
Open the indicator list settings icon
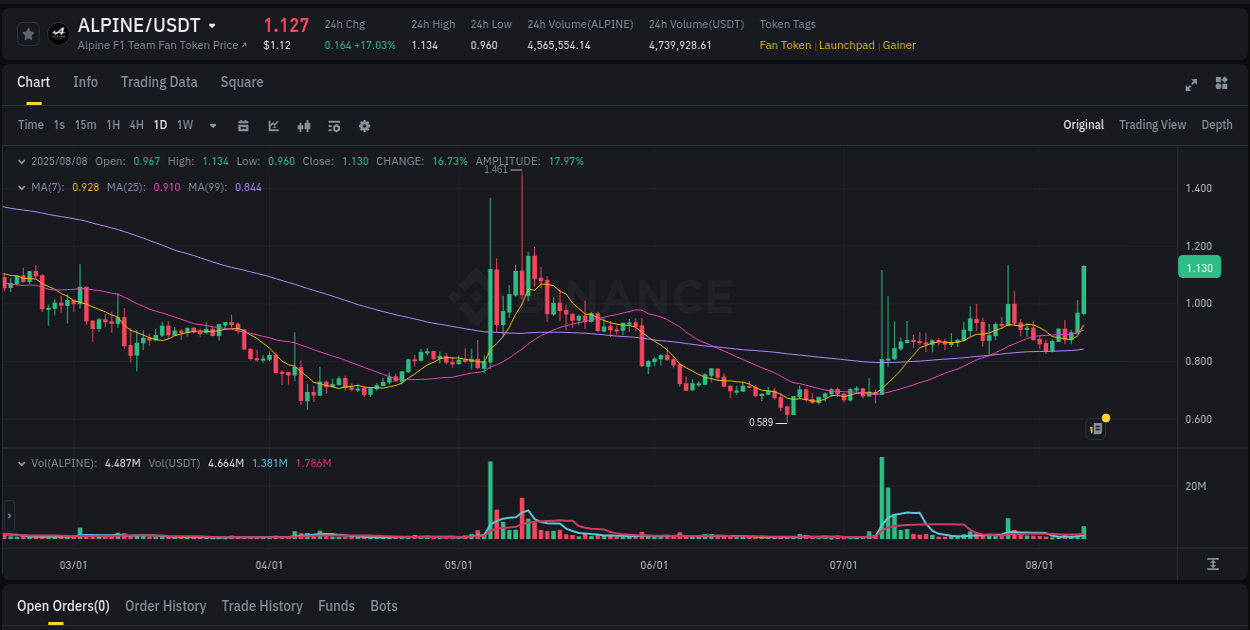point(334,126)
